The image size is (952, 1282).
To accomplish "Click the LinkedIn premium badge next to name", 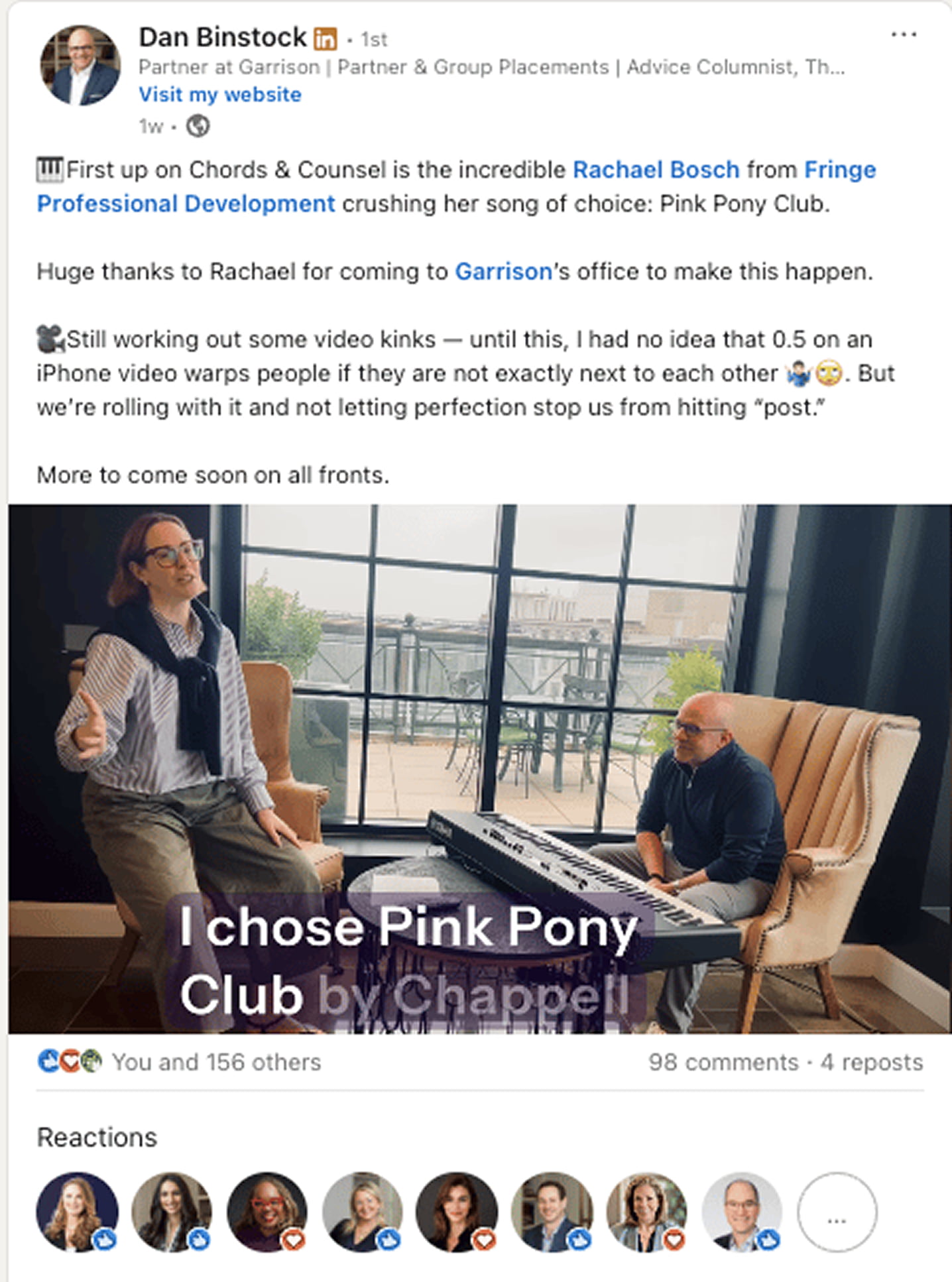I will click(325, 39).
